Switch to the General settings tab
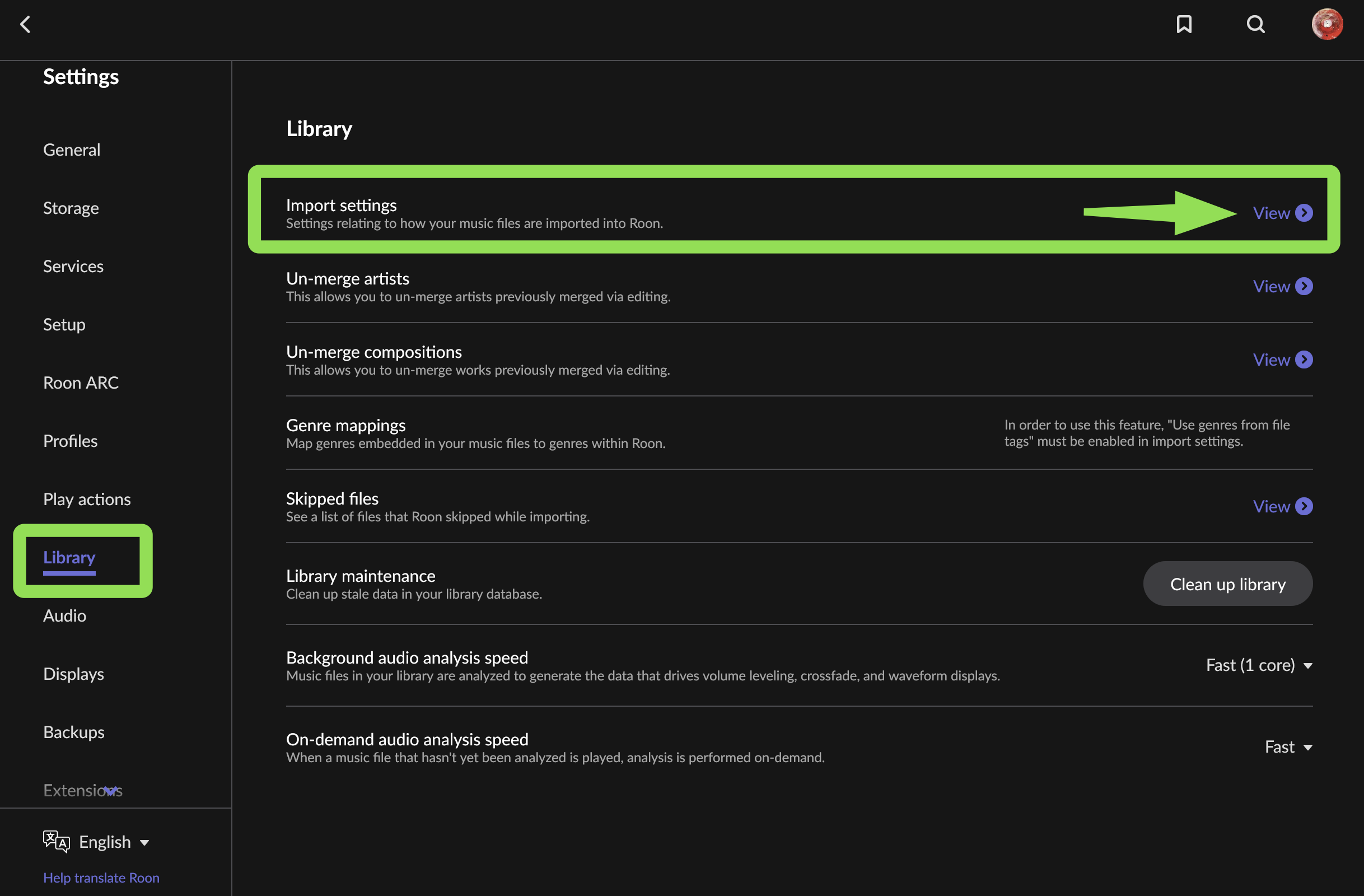This screenshot has height=896, width=1364. pyautogui.click(x=72, y=150)
